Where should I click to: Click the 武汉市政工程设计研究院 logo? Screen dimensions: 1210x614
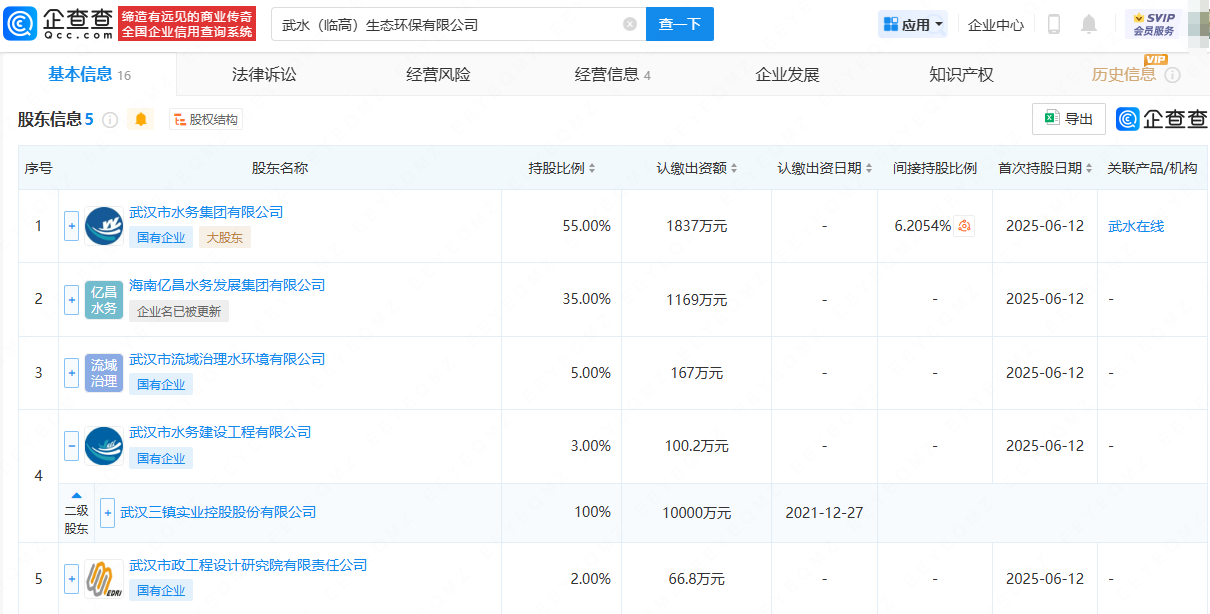pyautogui.click(x=104, y=578)
